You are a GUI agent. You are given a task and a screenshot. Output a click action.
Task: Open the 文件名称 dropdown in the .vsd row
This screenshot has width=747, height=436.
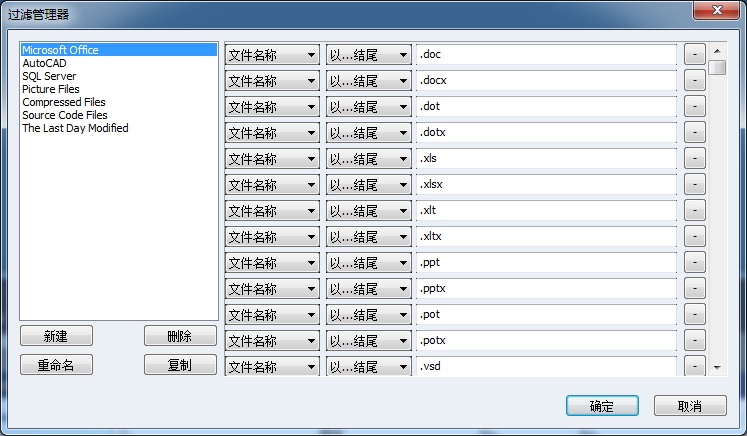tap(272, 366)
